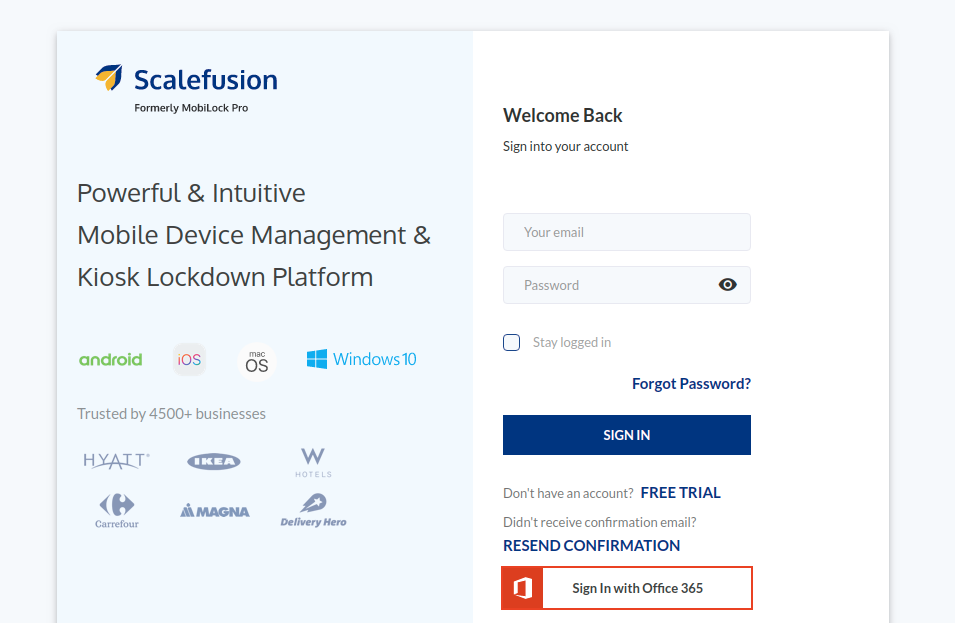Click the 'Stay logged in' label
This screenshot has height=623, width=955.
coord(572,342)
